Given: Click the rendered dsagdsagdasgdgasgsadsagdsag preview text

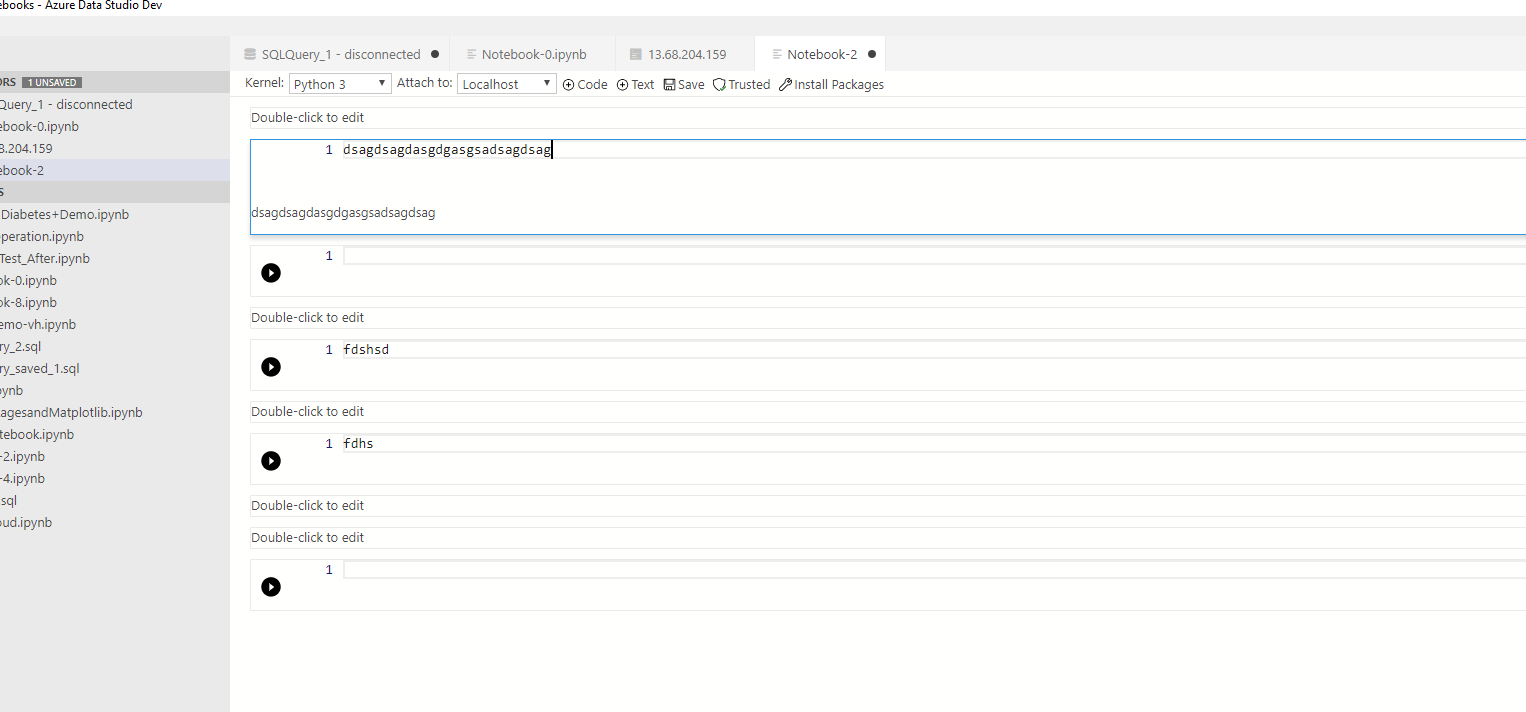Looking at the screenshot, I should tap(343, 213).
